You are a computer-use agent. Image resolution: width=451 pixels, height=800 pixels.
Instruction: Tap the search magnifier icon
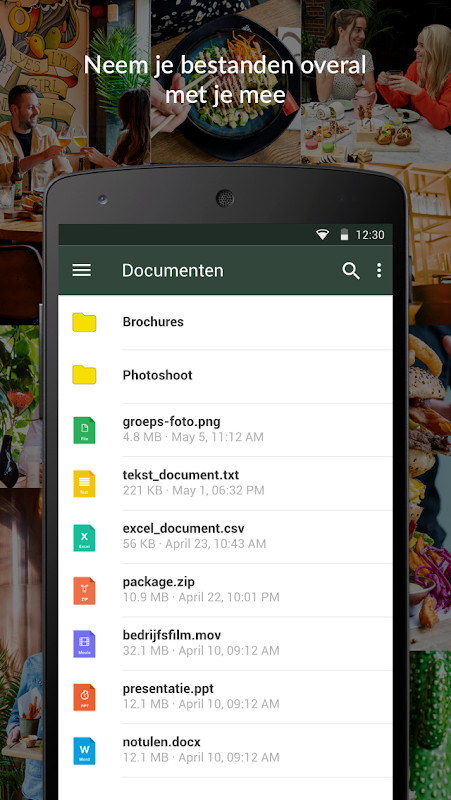(x=350, y=271)
